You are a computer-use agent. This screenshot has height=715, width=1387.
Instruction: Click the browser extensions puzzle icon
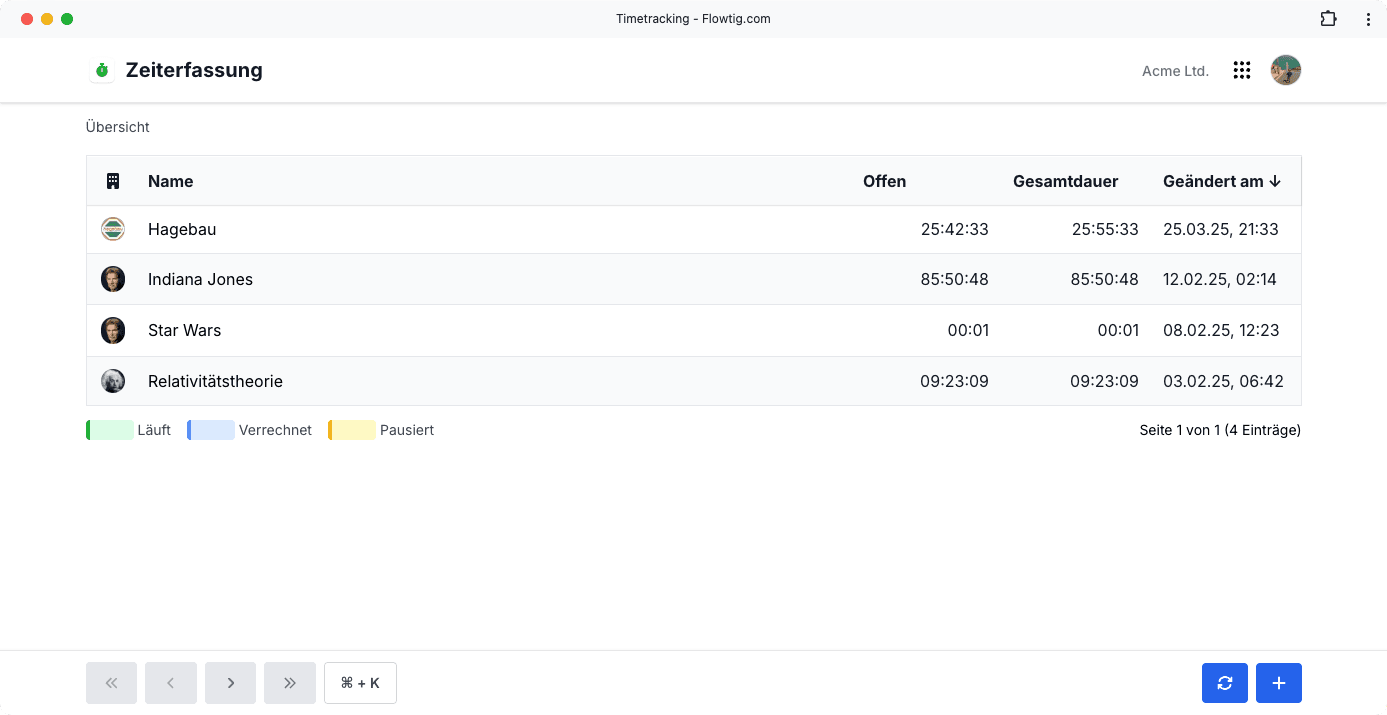tap(1328, 18)
